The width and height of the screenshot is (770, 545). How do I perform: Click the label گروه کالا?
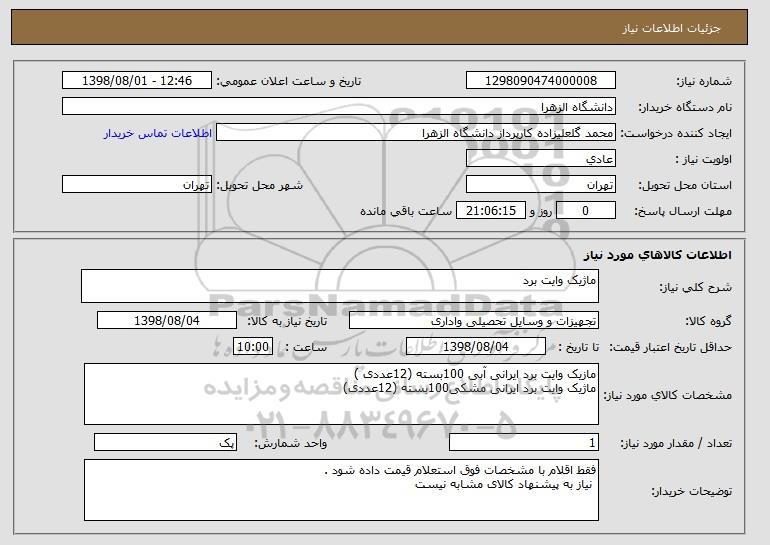pyautogui.click(x=709, y=322)
